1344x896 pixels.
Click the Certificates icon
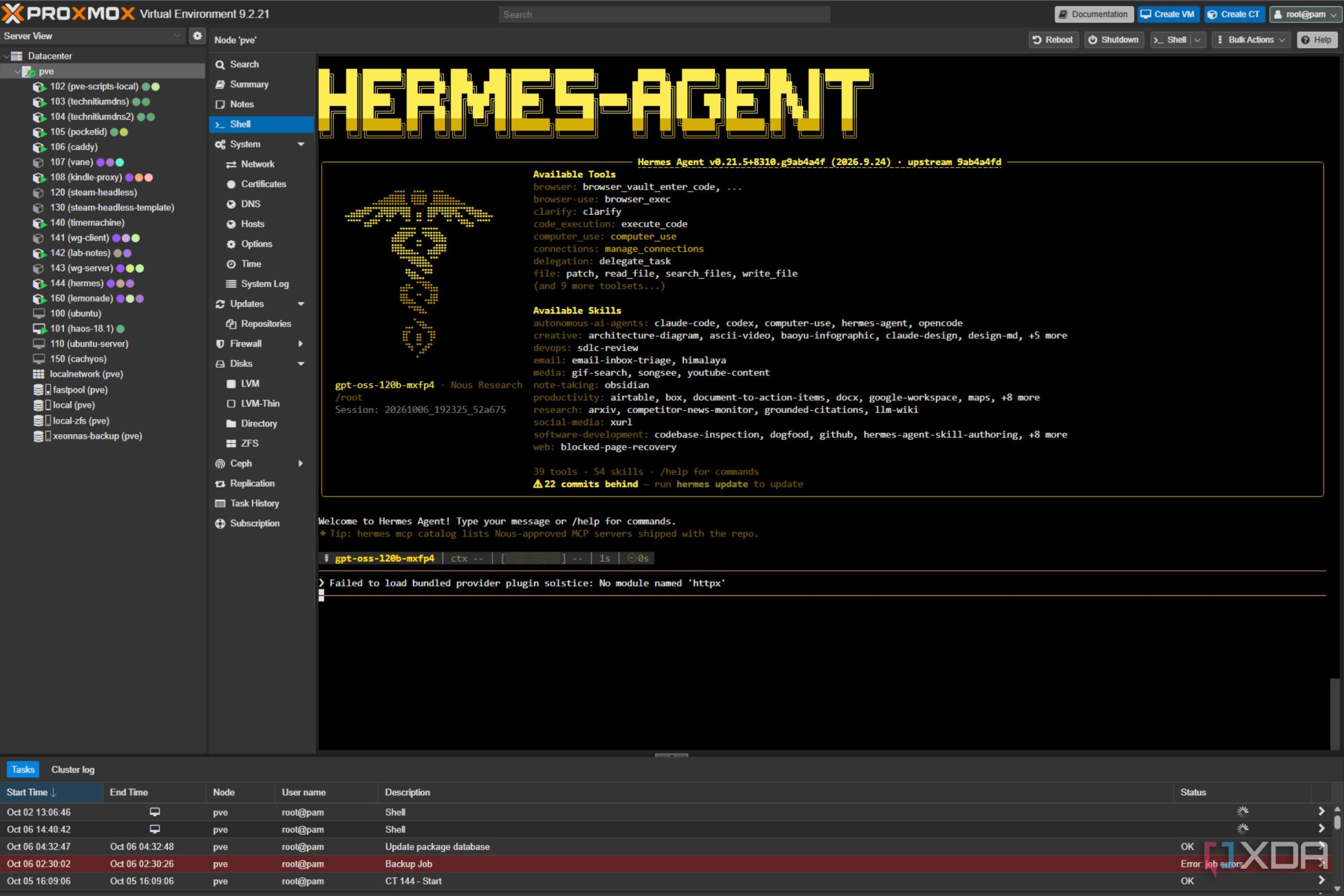coord(231,185)
